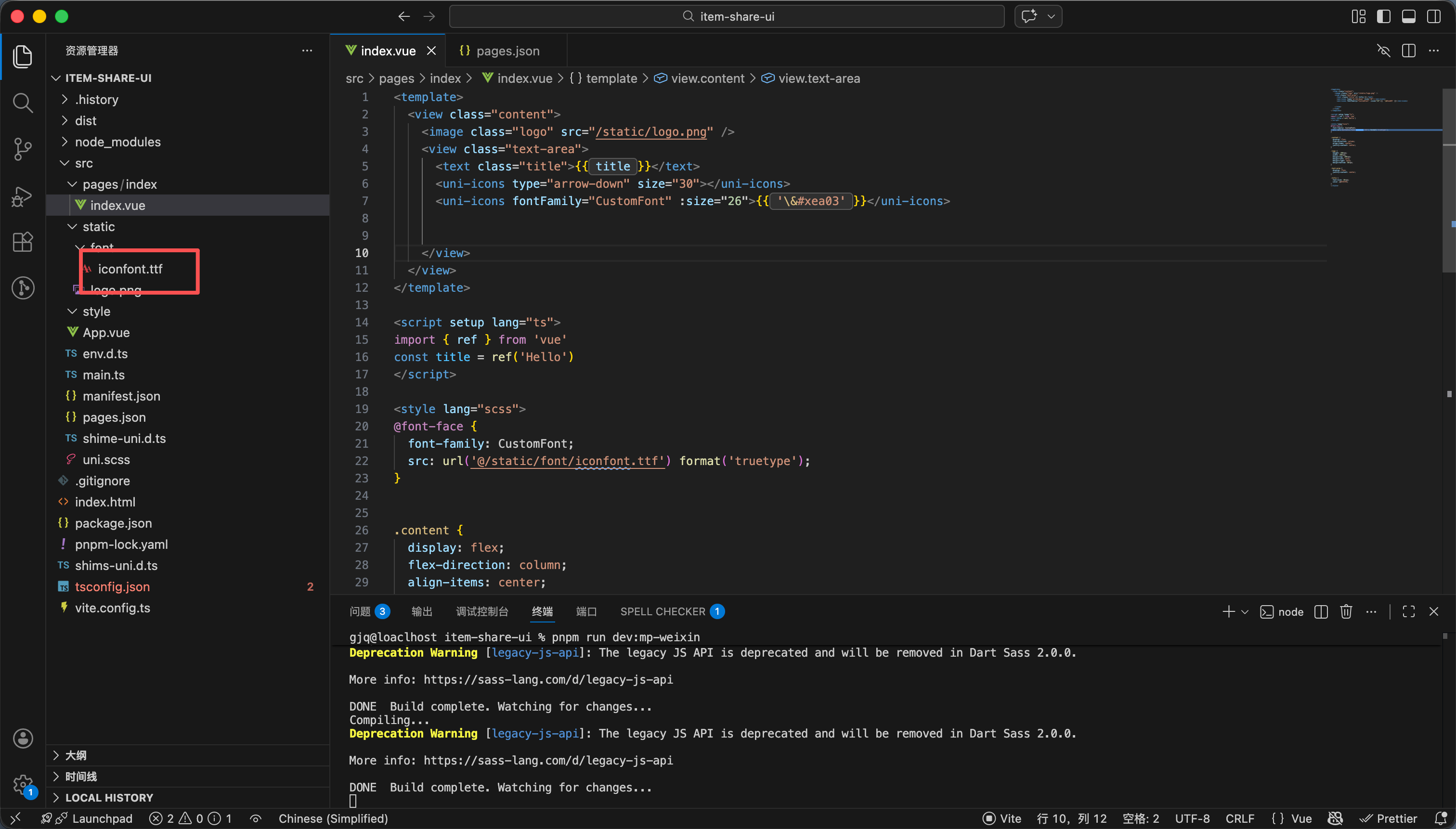Image resolution: width=1456 pixels, height=829 pixels.
Task: Open the new terminal dropdown arrow
Action: pyautogui.click(x=1245, y=612)
